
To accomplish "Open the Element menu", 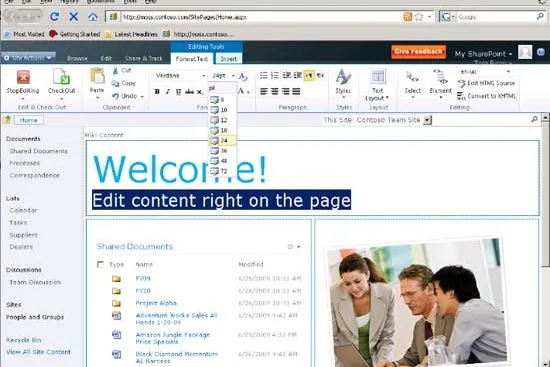I will click(441, 84).
